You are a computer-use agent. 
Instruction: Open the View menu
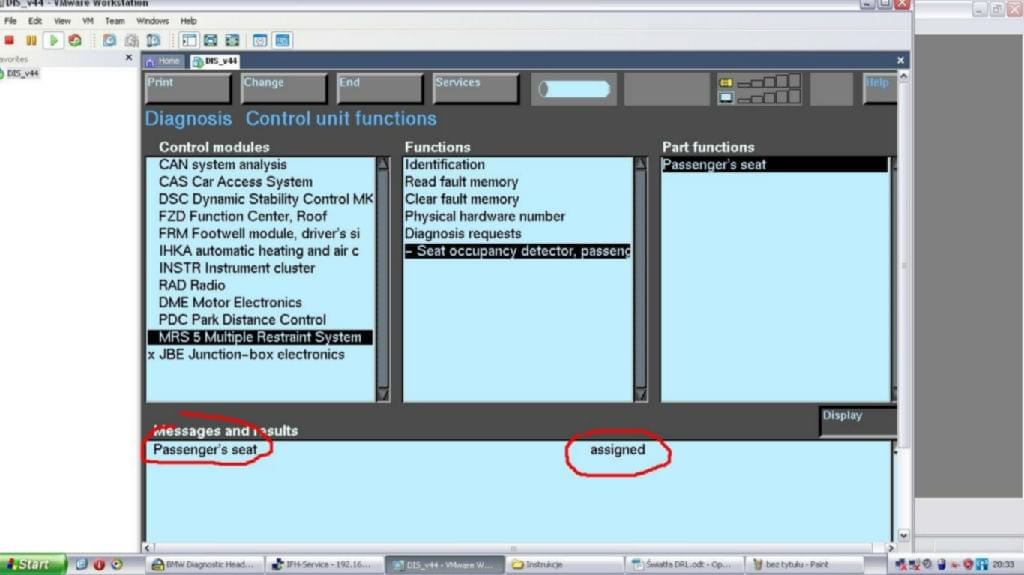point(62,21)
